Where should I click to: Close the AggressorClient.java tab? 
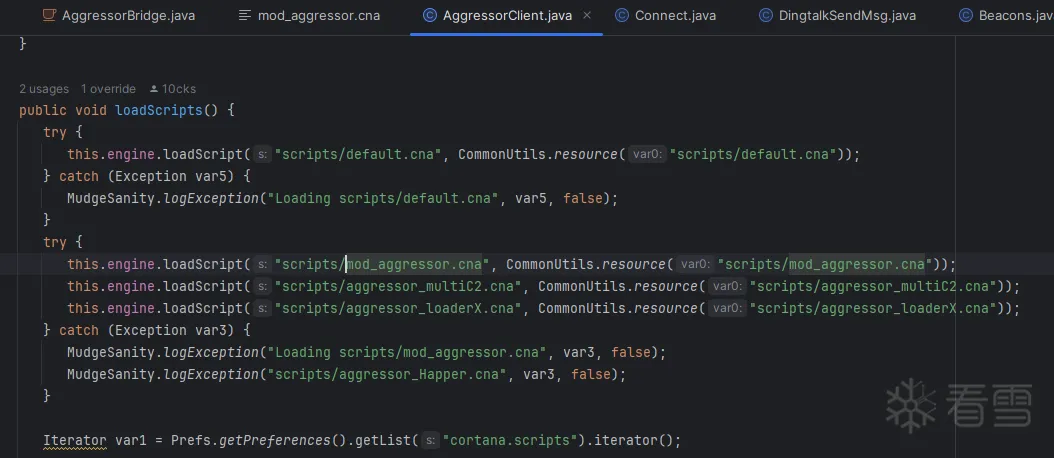pos(587,16)
